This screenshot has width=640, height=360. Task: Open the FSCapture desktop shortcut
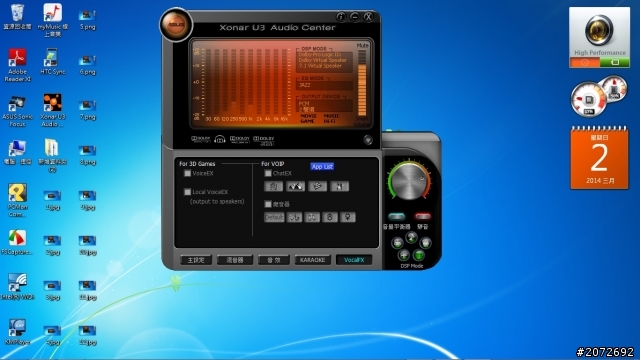[17, 242]
